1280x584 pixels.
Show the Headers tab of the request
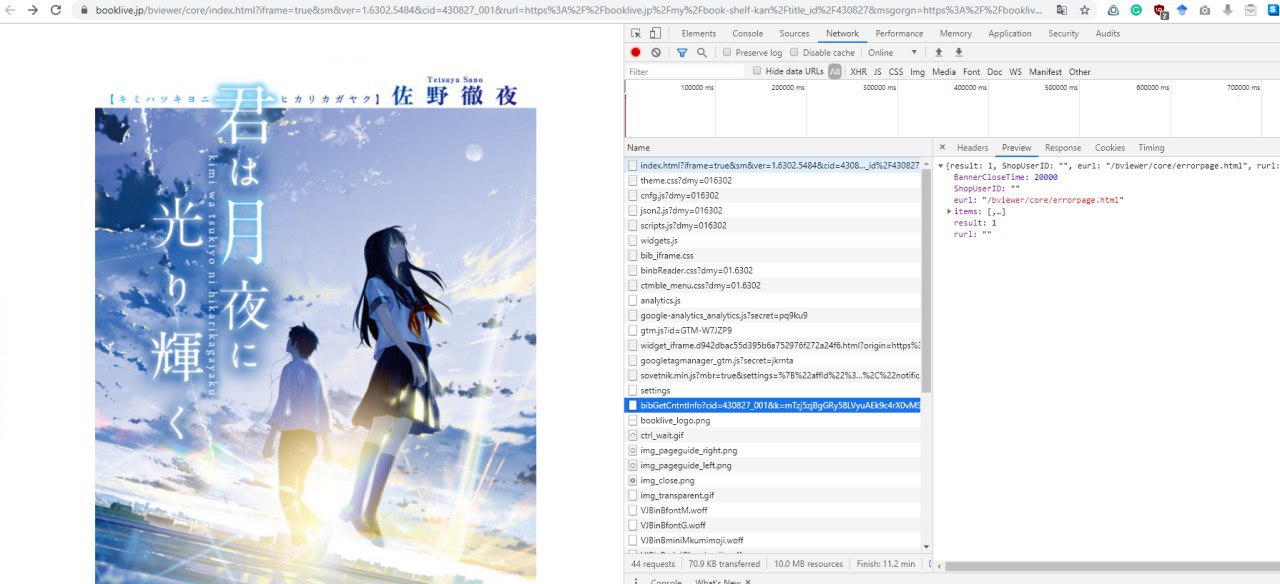pyautogui.click(x=972, y=147)
